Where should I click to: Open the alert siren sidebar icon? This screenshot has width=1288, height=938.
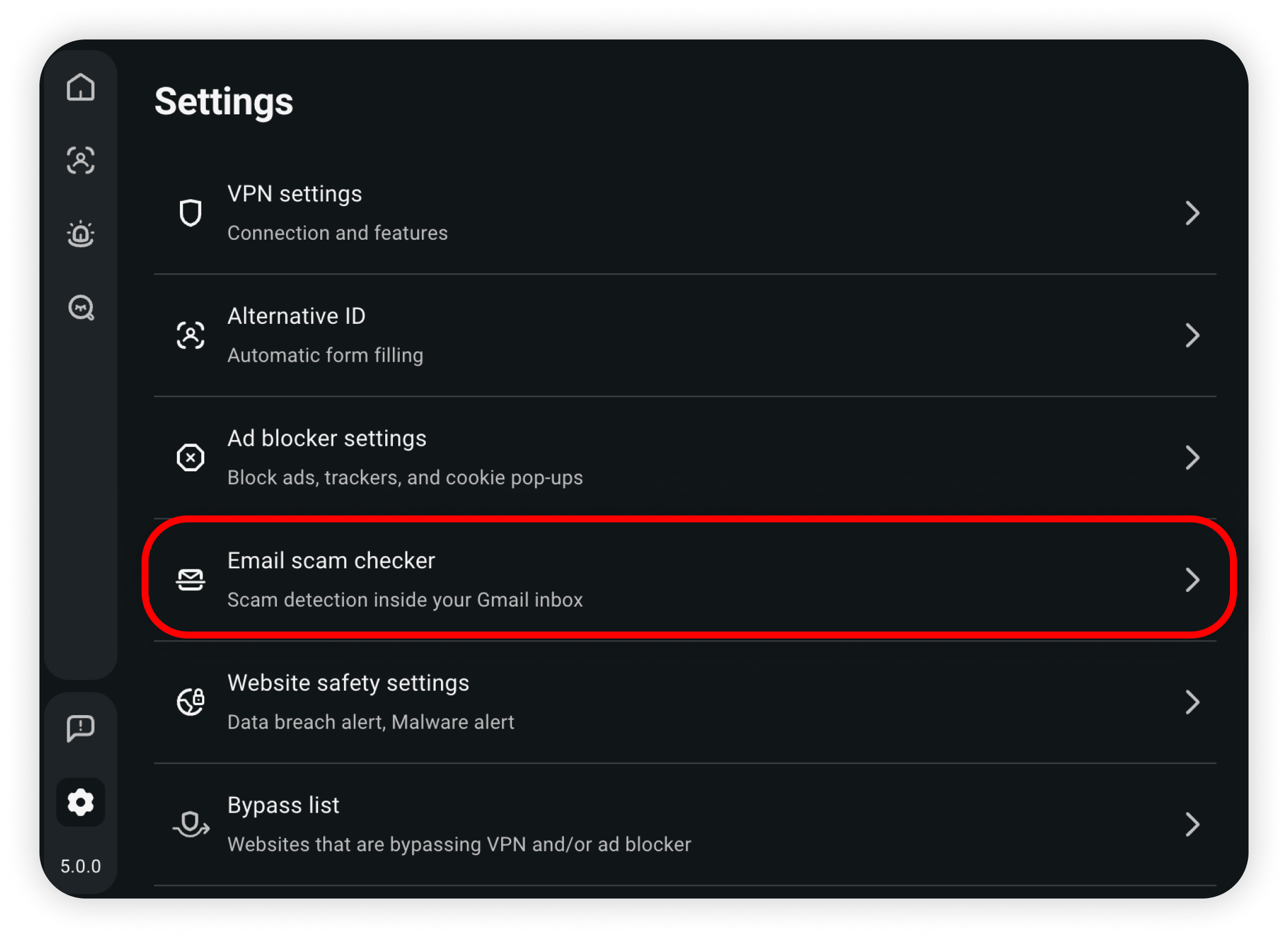(x=81, y=234)
